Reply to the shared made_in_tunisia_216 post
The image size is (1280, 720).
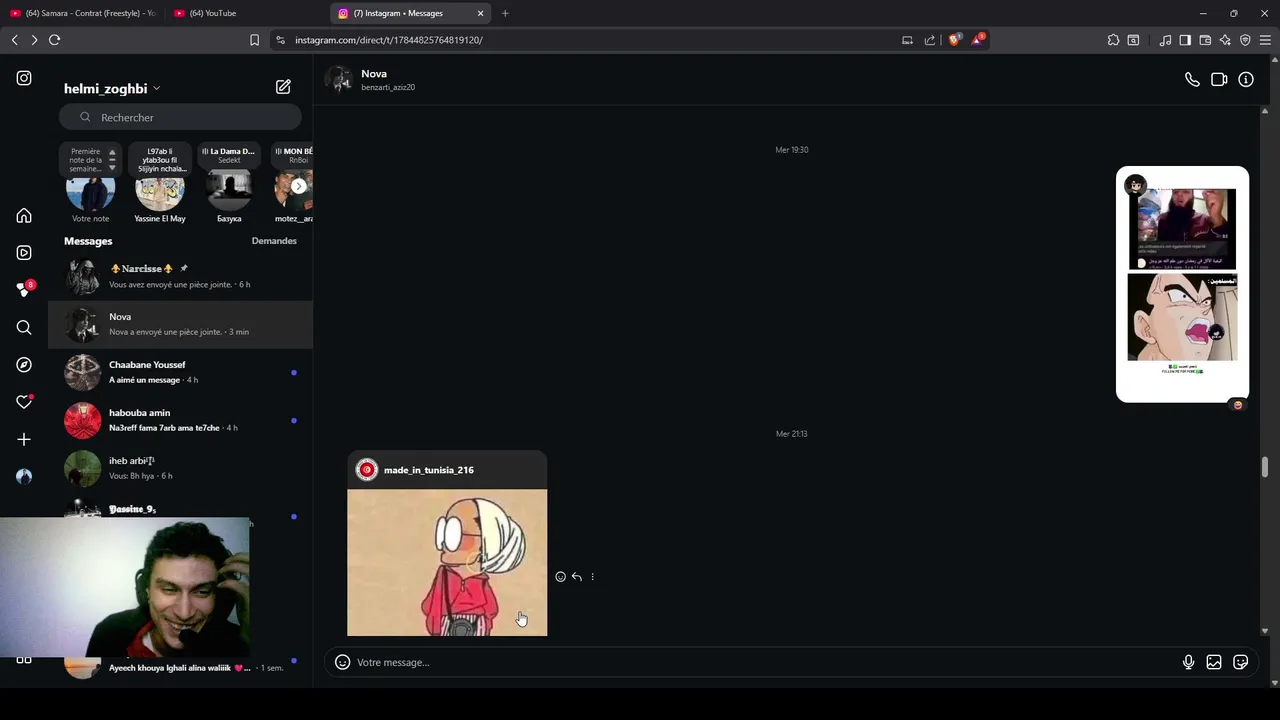tap(577, 577)
